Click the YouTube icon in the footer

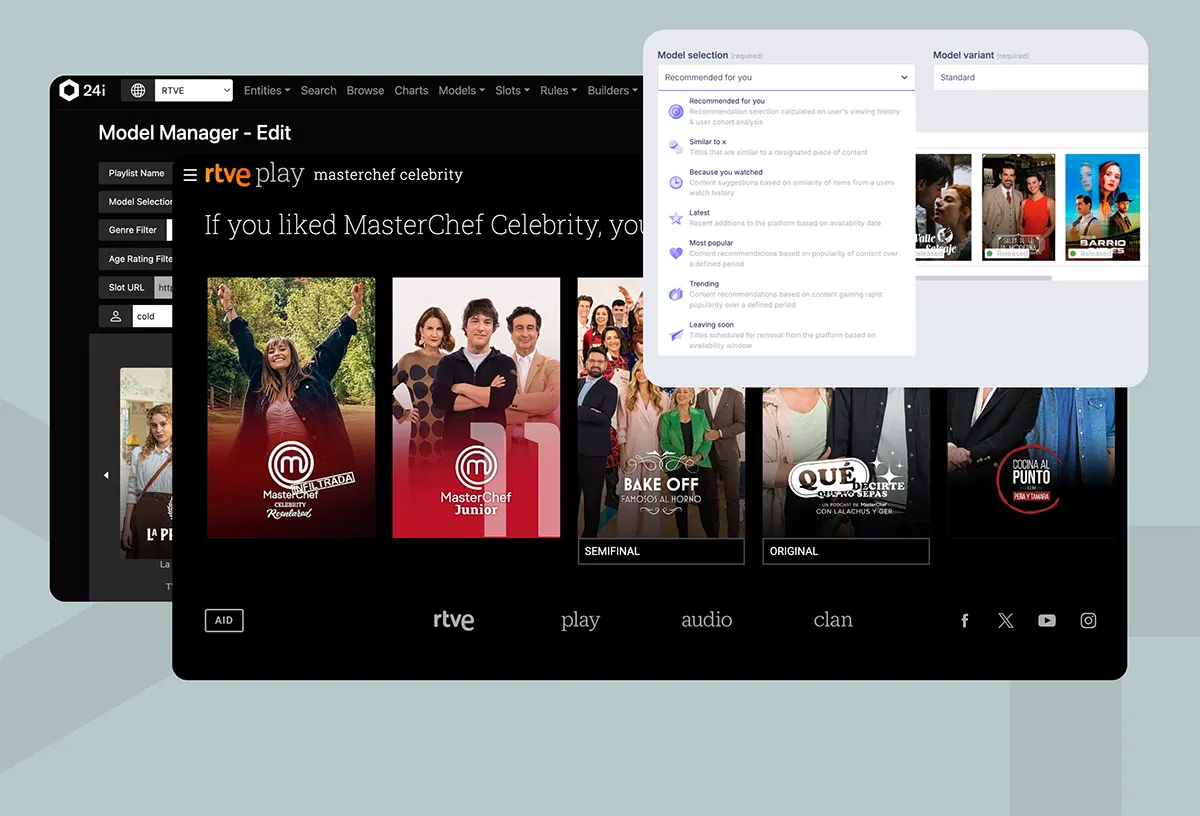click(1047, 620)
